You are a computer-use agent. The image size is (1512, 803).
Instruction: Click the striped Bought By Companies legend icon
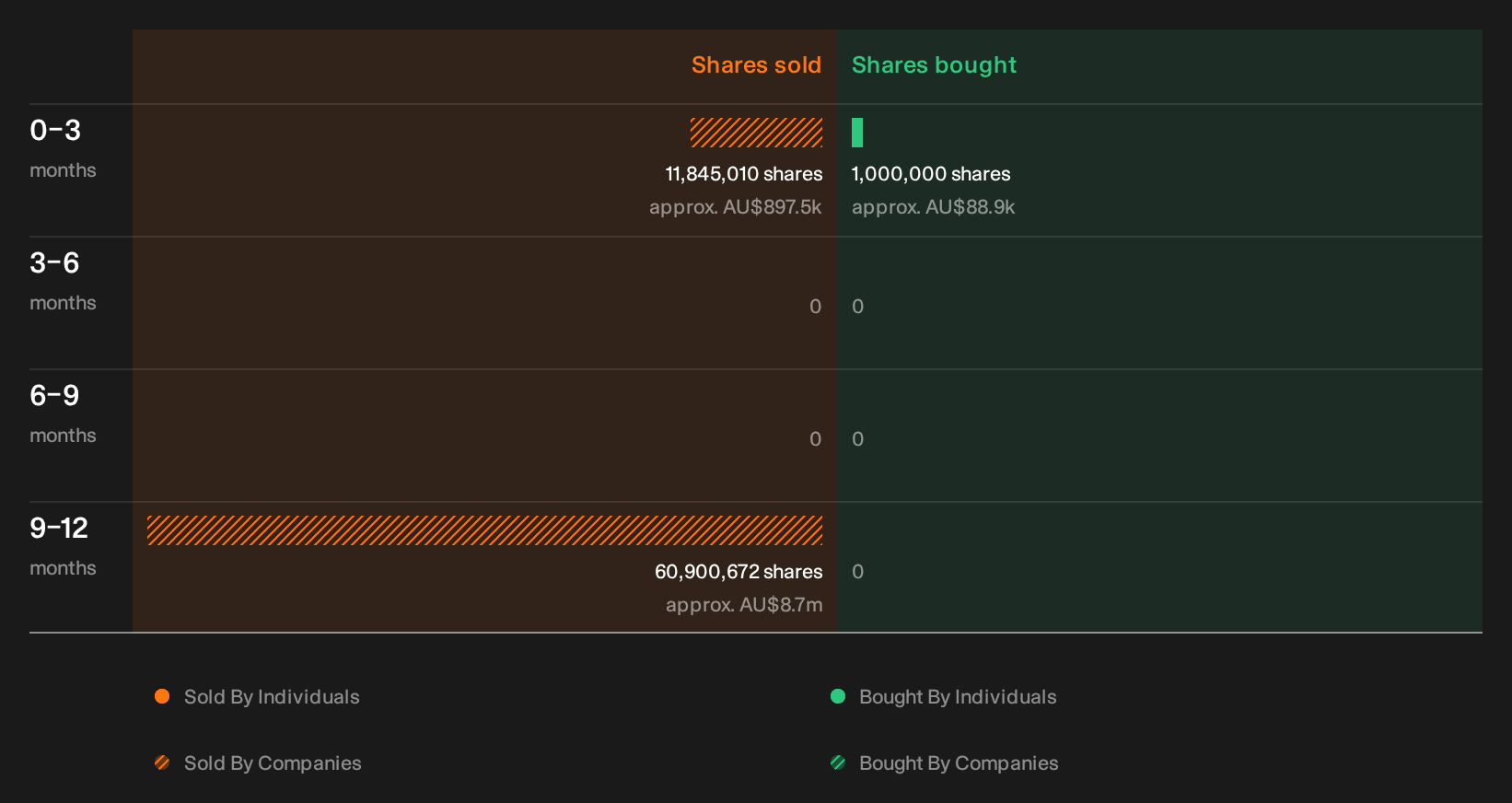tap(838, 762)
